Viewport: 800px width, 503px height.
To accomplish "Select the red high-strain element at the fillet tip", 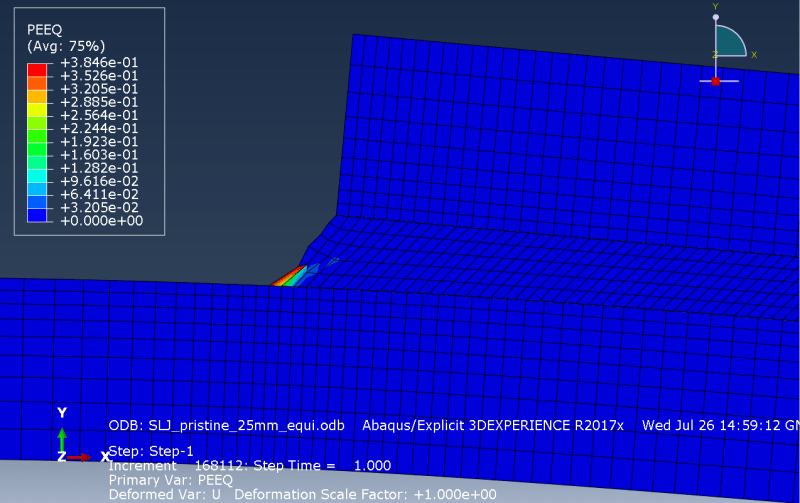I will (288, 277).
